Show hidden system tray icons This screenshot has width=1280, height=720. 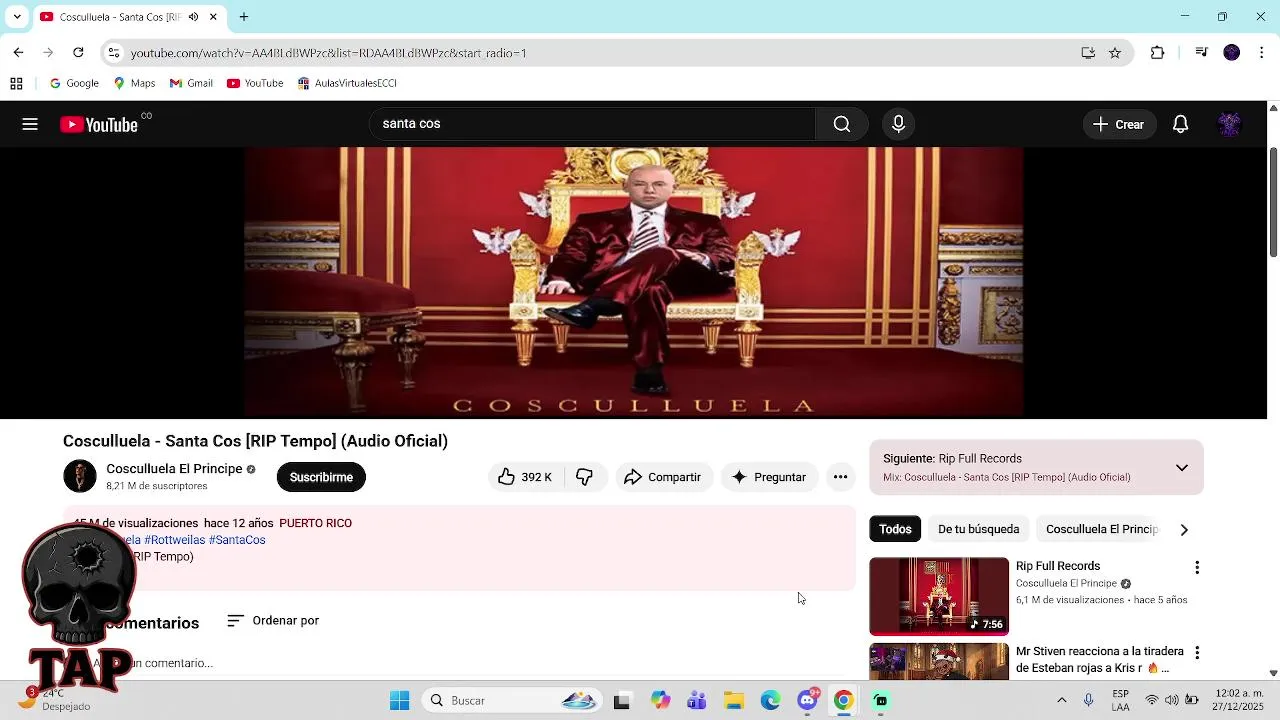(1062, 701)
